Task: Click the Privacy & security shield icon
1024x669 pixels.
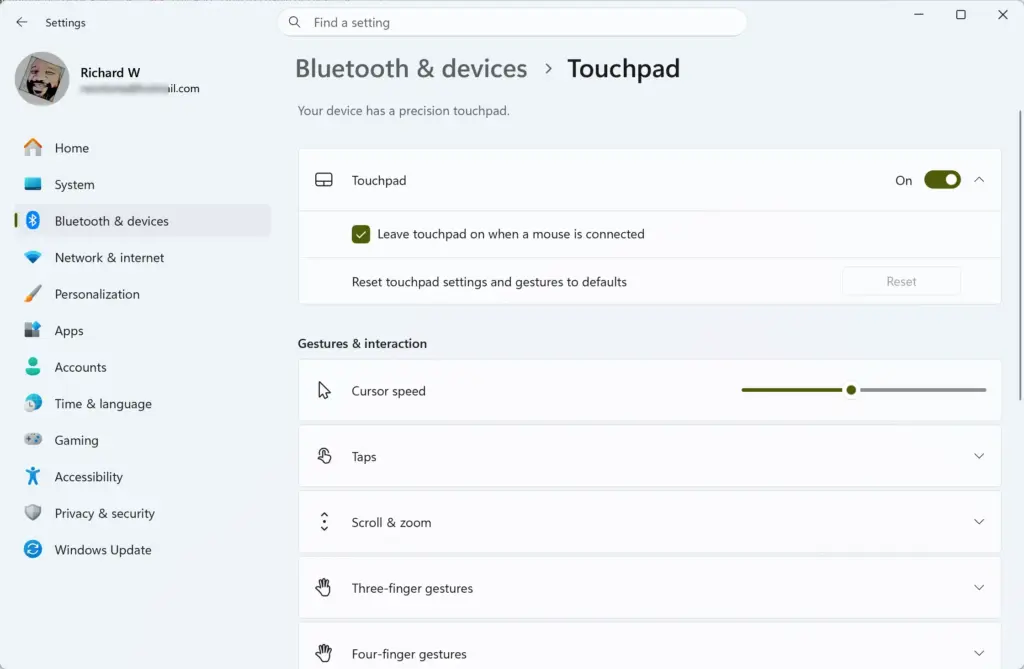Action: pos(33,513)
